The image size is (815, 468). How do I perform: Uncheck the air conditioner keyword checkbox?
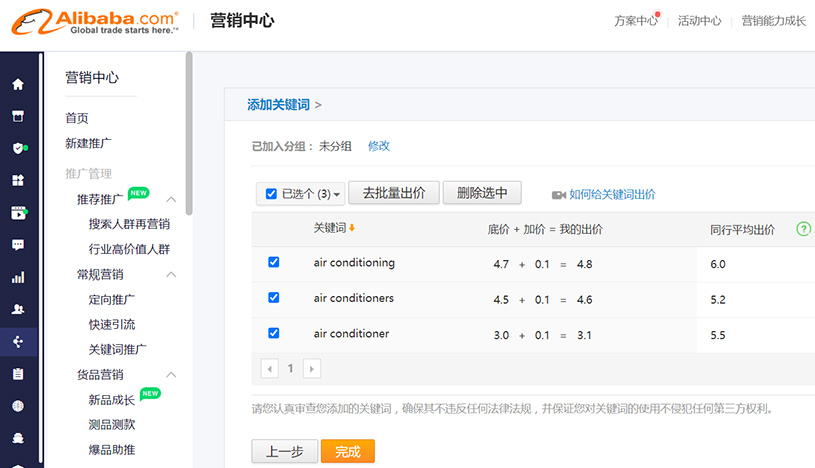273,333
